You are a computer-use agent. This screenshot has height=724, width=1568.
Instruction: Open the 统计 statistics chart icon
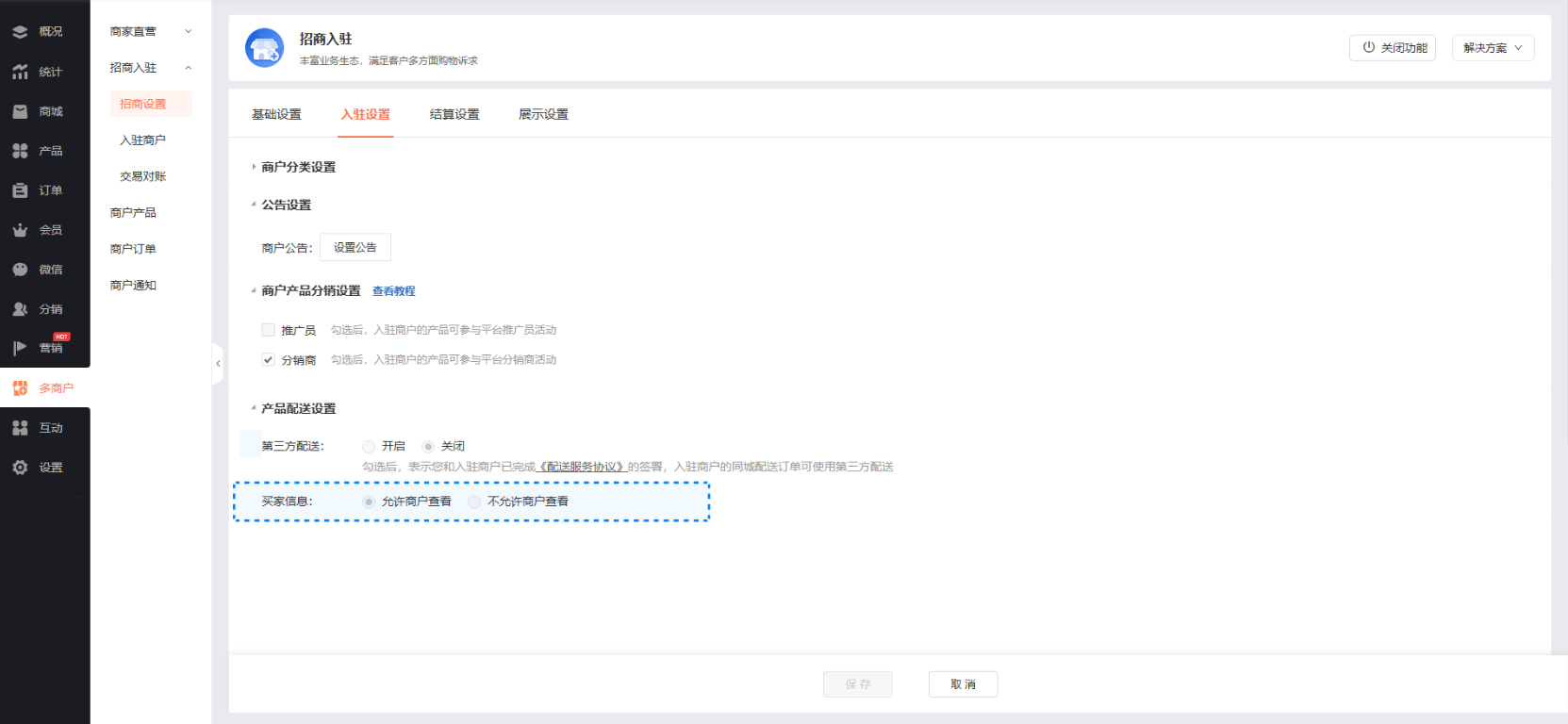coord(20,72)
